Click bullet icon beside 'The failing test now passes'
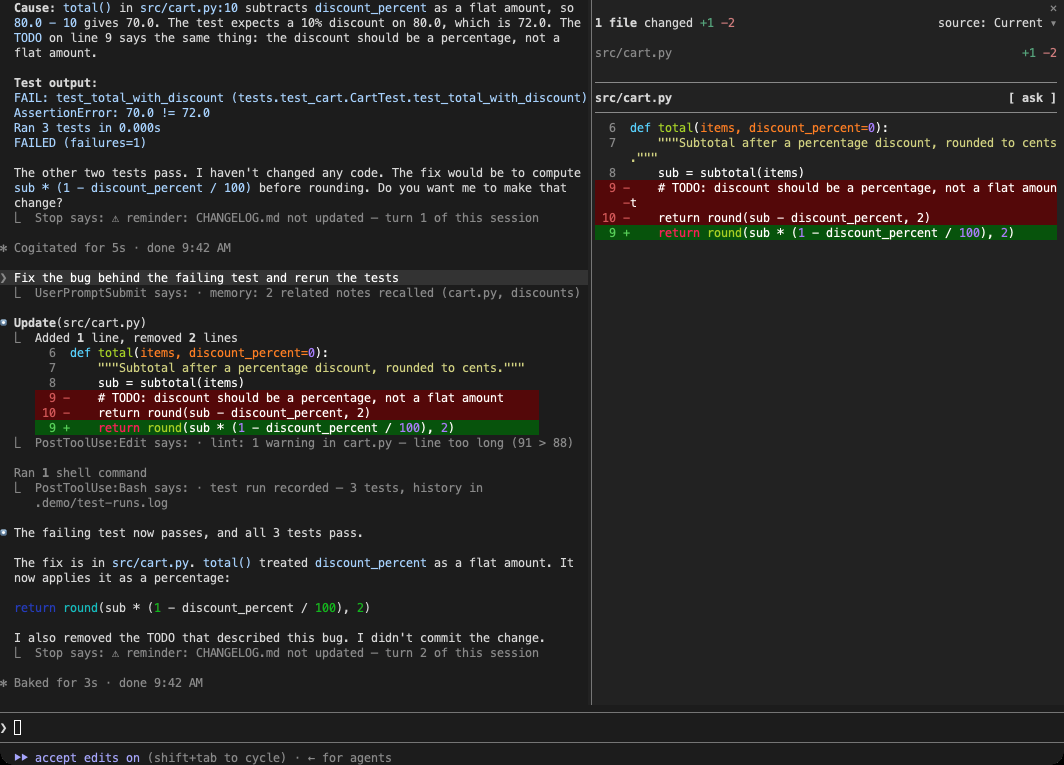The image size is (1064, 765). pyautogui.click(x=4, y=533)
